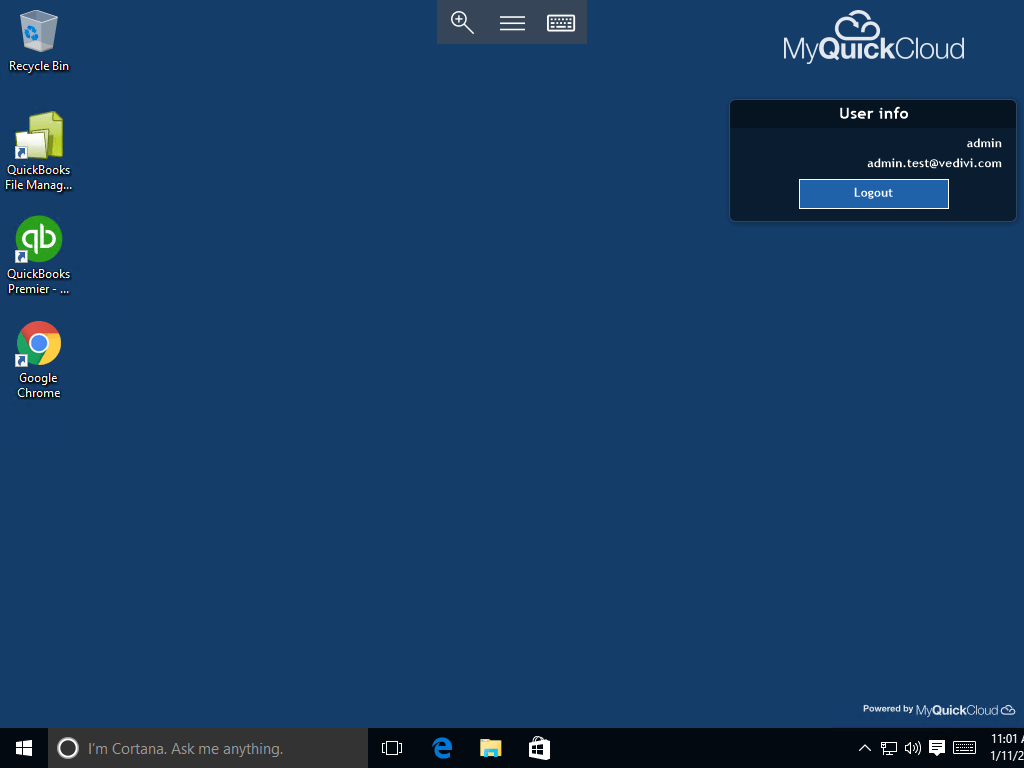This screenshot has width=1024, height=768.
Task: Click the volume speaker tray icon
Action: (912, 748)
